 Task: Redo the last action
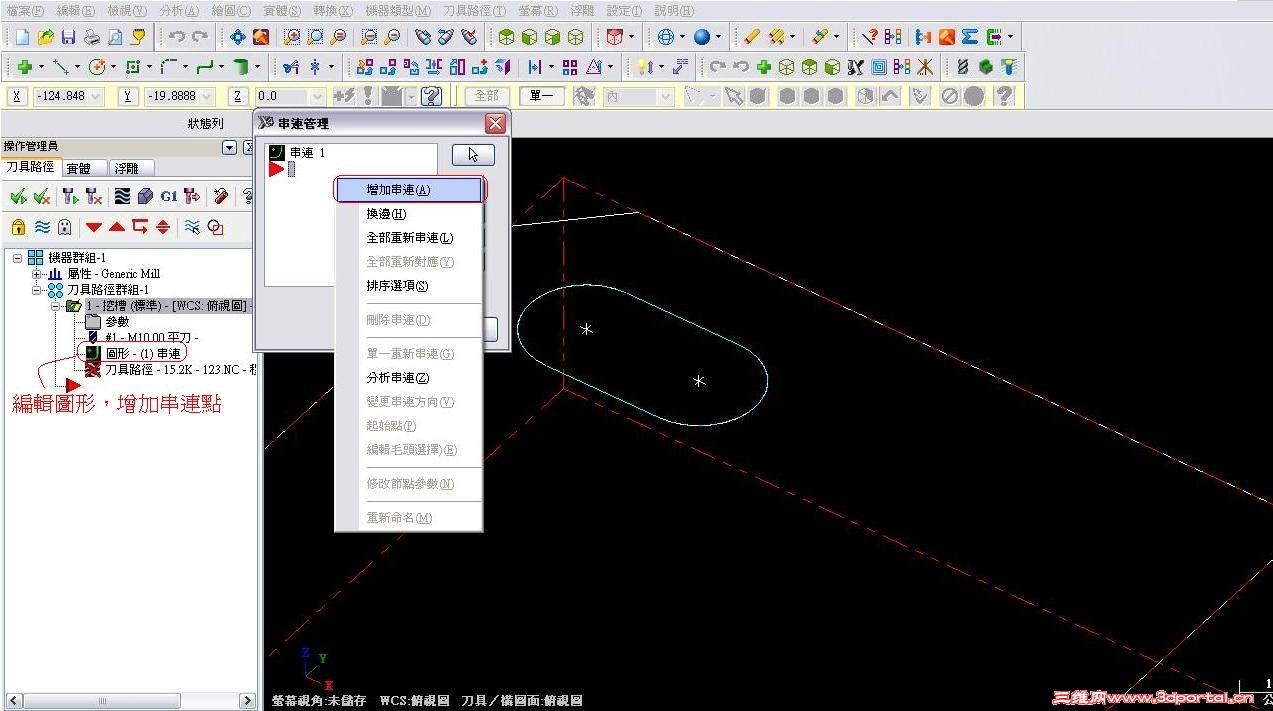200,37
